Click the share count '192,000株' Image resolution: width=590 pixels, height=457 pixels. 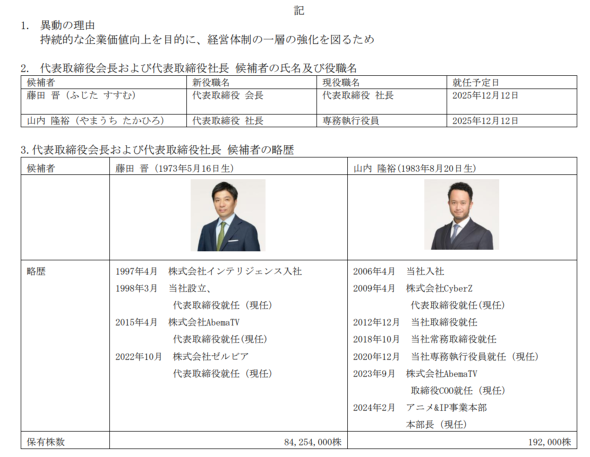point(549,442)
